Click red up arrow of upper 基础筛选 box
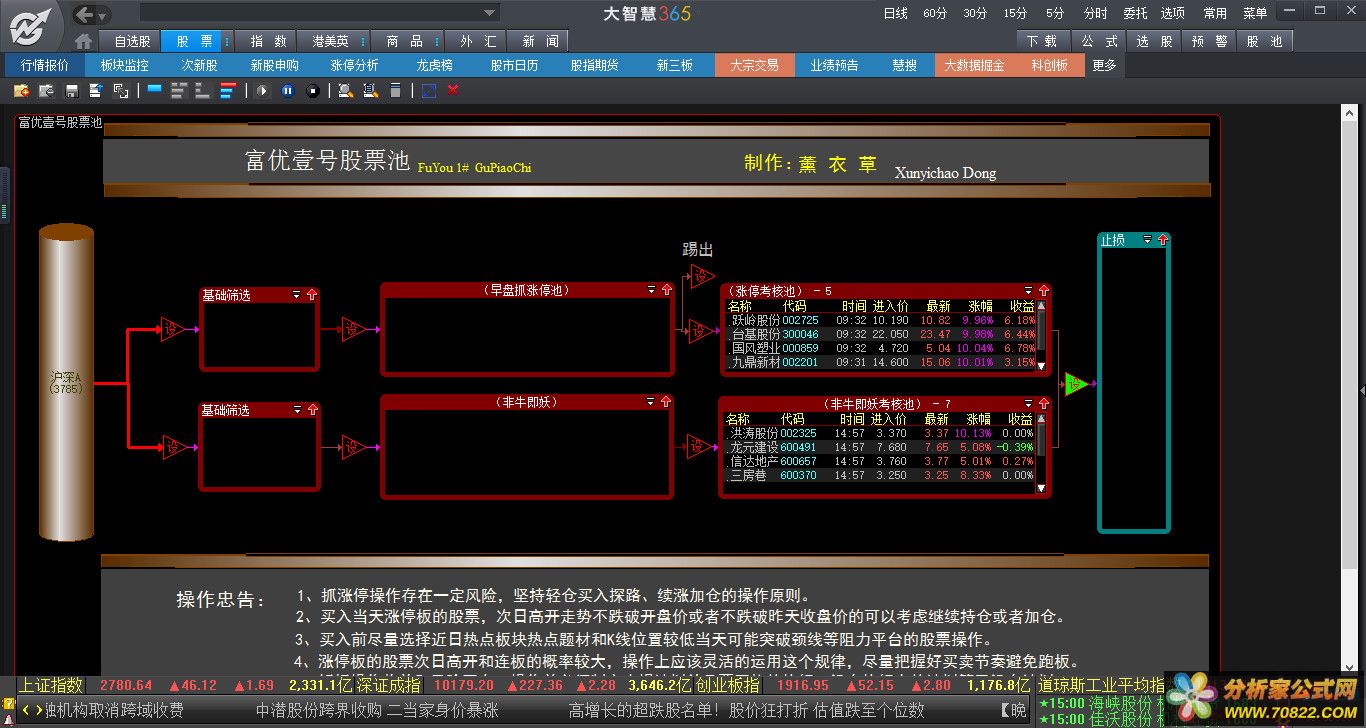 tap(312, 295)
